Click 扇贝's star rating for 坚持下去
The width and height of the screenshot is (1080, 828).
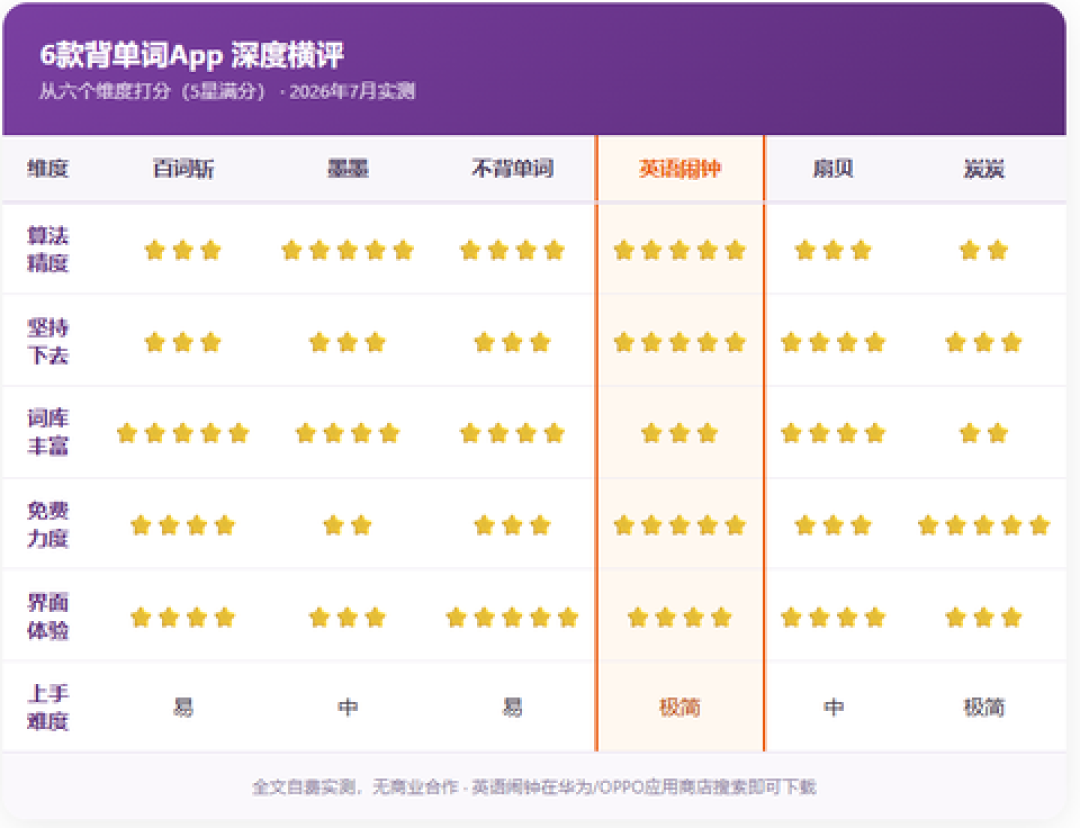[833, 342]
